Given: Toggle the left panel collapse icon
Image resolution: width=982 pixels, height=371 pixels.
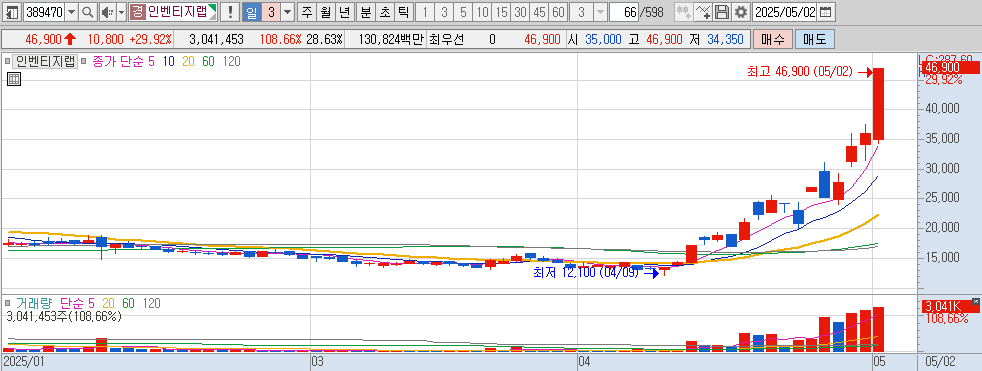Looking at the screenshot, I should pyautogui.click(x=12, y=11).
